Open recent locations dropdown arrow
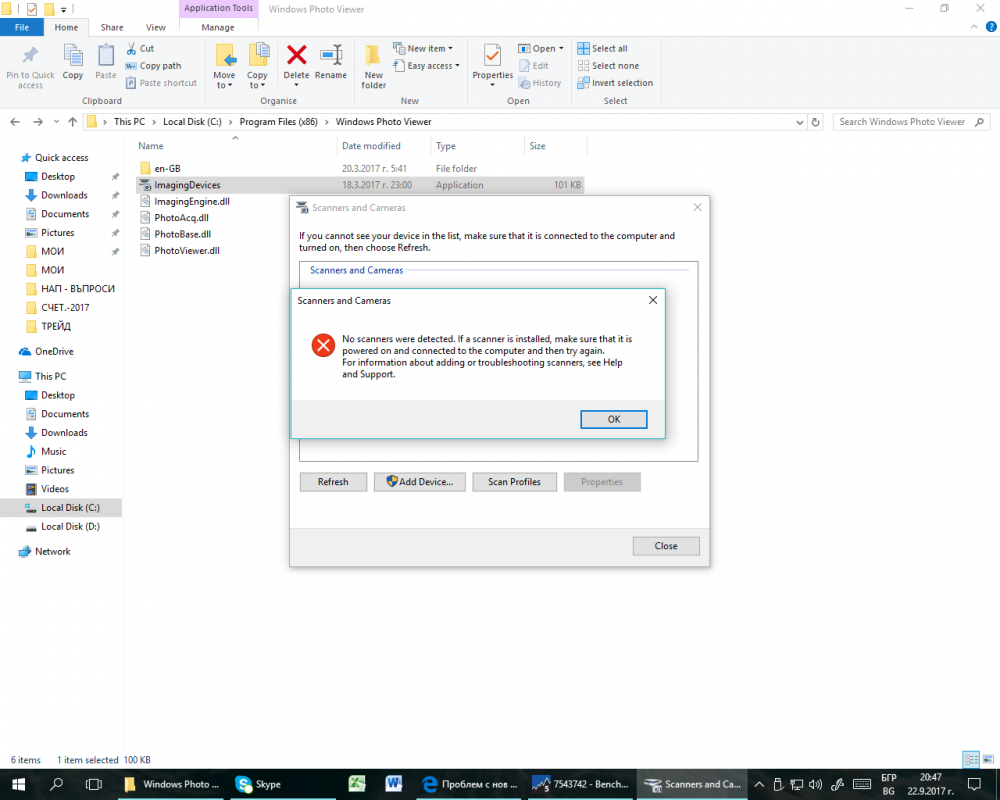 (x=56, y=122)
